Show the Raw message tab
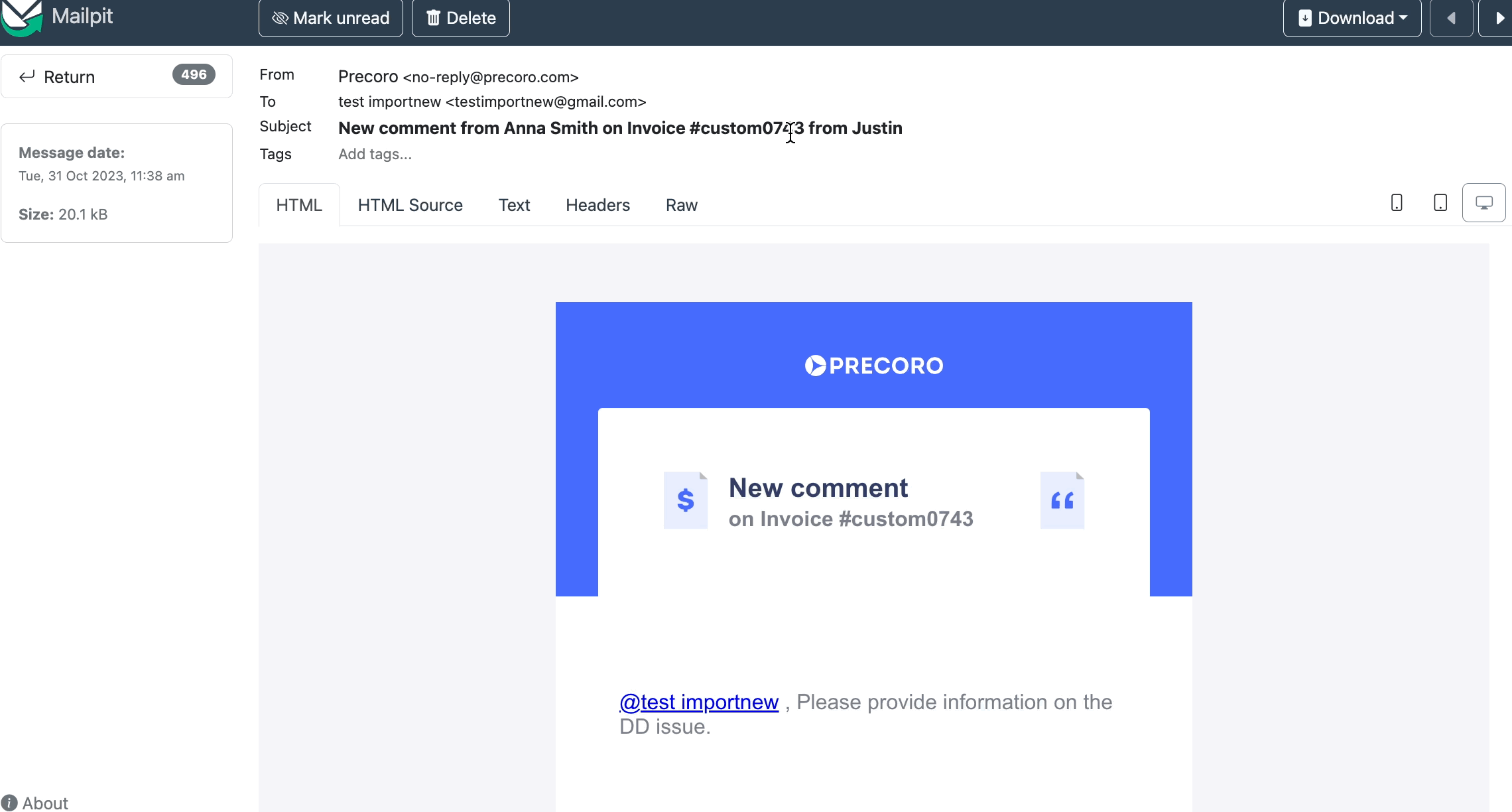 point(682,205)
